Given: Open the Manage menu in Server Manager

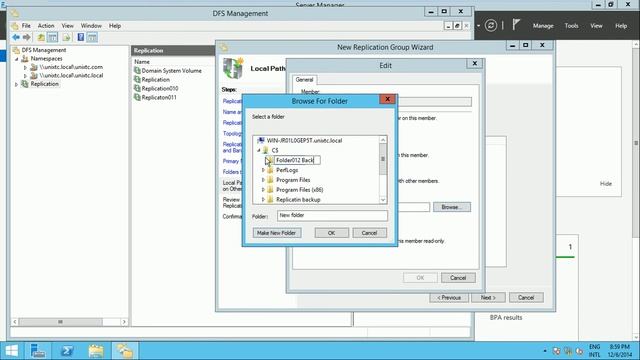Looking at the screenshot, I should [543, 26].
